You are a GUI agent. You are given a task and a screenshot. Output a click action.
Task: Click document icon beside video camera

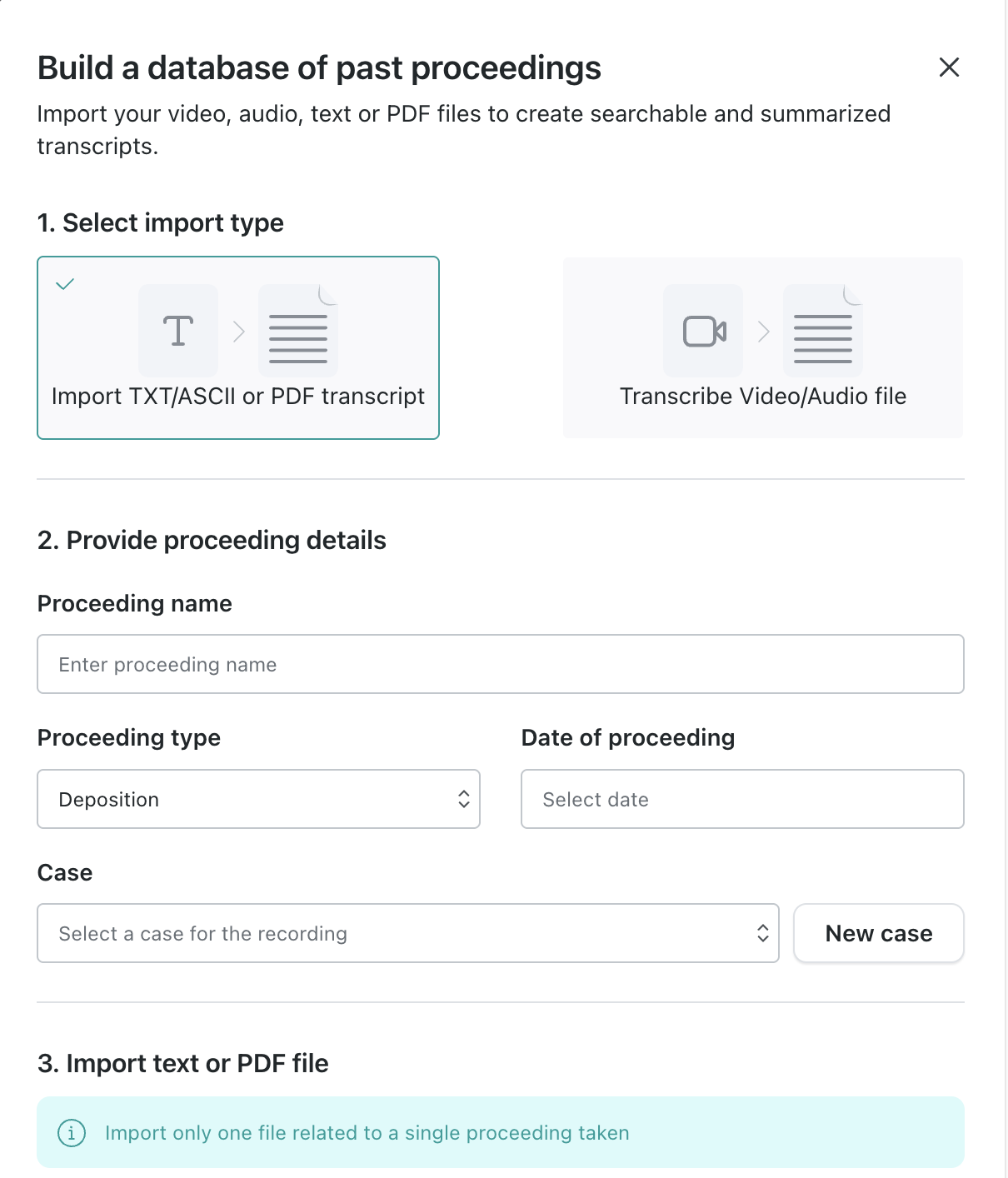click(823, 332)
